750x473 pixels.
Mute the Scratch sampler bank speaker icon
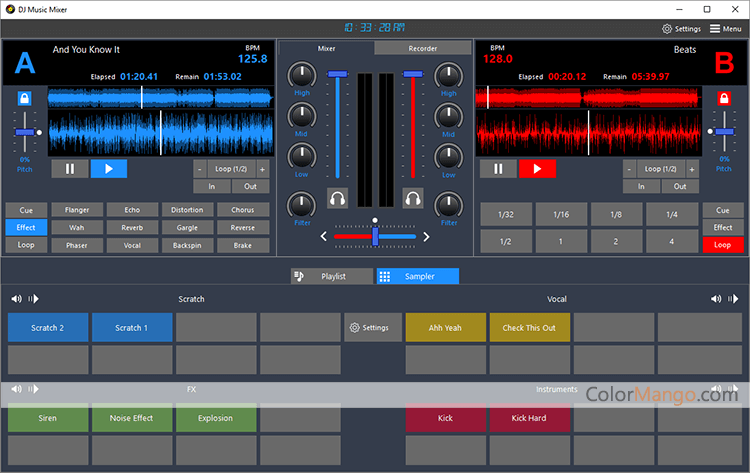point(16,299)
